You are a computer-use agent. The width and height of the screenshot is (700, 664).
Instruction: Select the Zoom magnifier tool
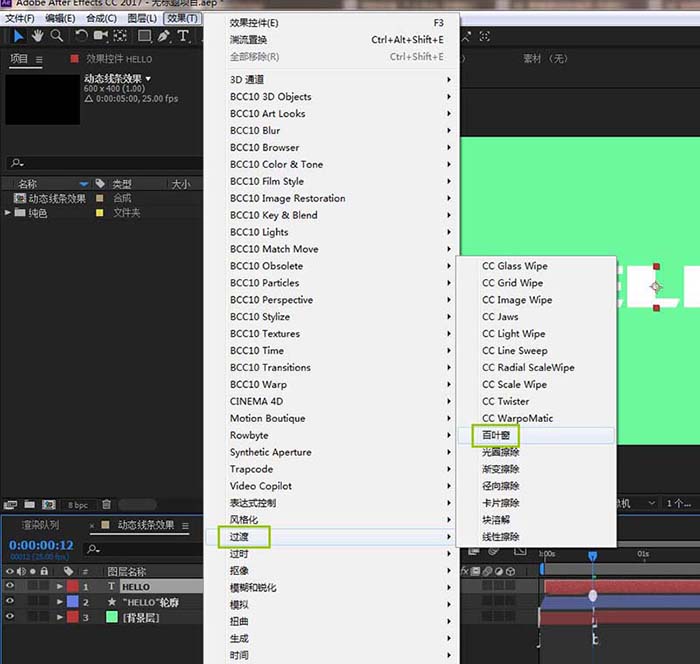(57, 36)
